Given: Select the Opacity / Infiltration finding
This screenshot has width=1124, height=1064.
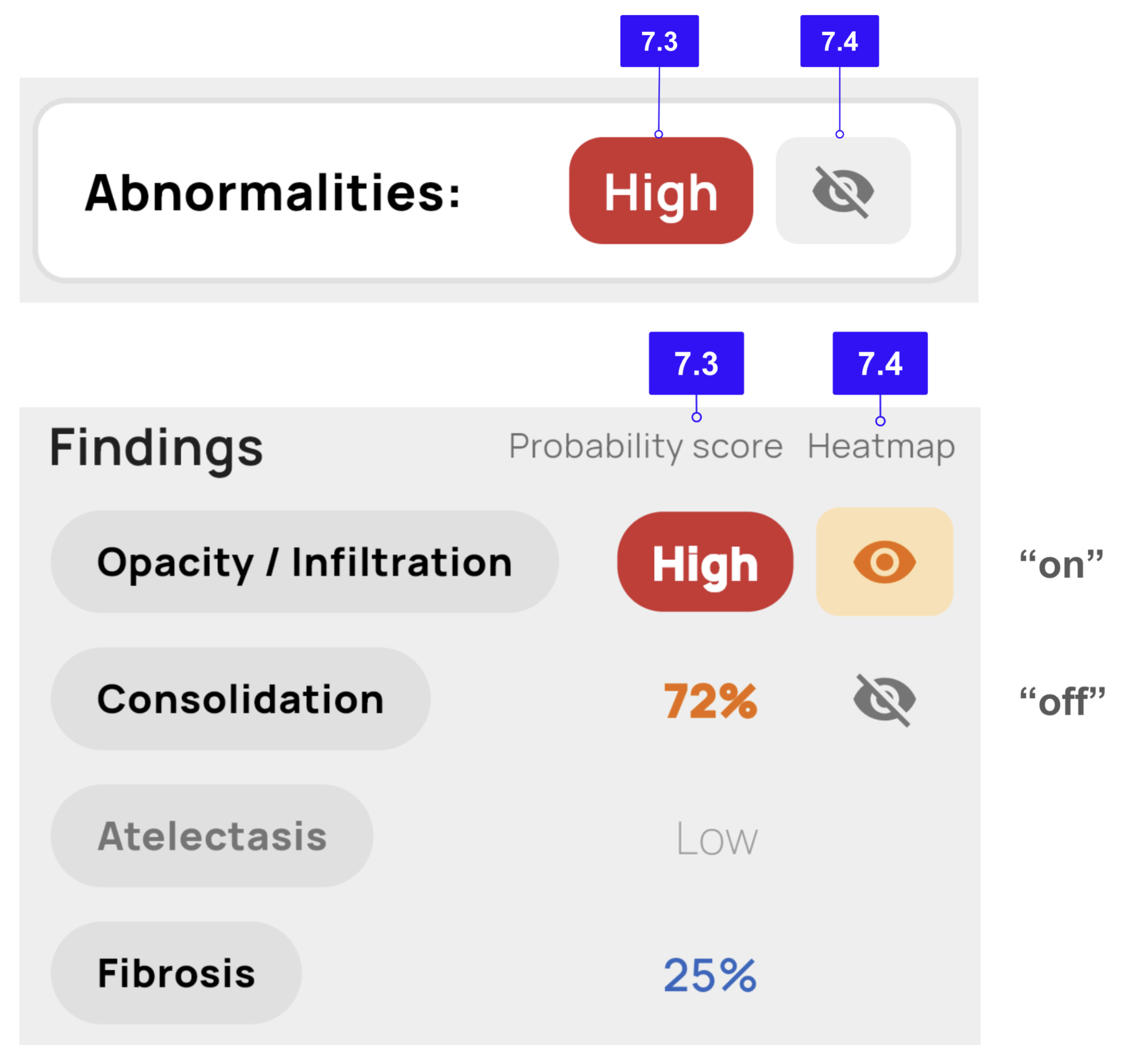Looking at the screenshot, I should coord(304,563).
